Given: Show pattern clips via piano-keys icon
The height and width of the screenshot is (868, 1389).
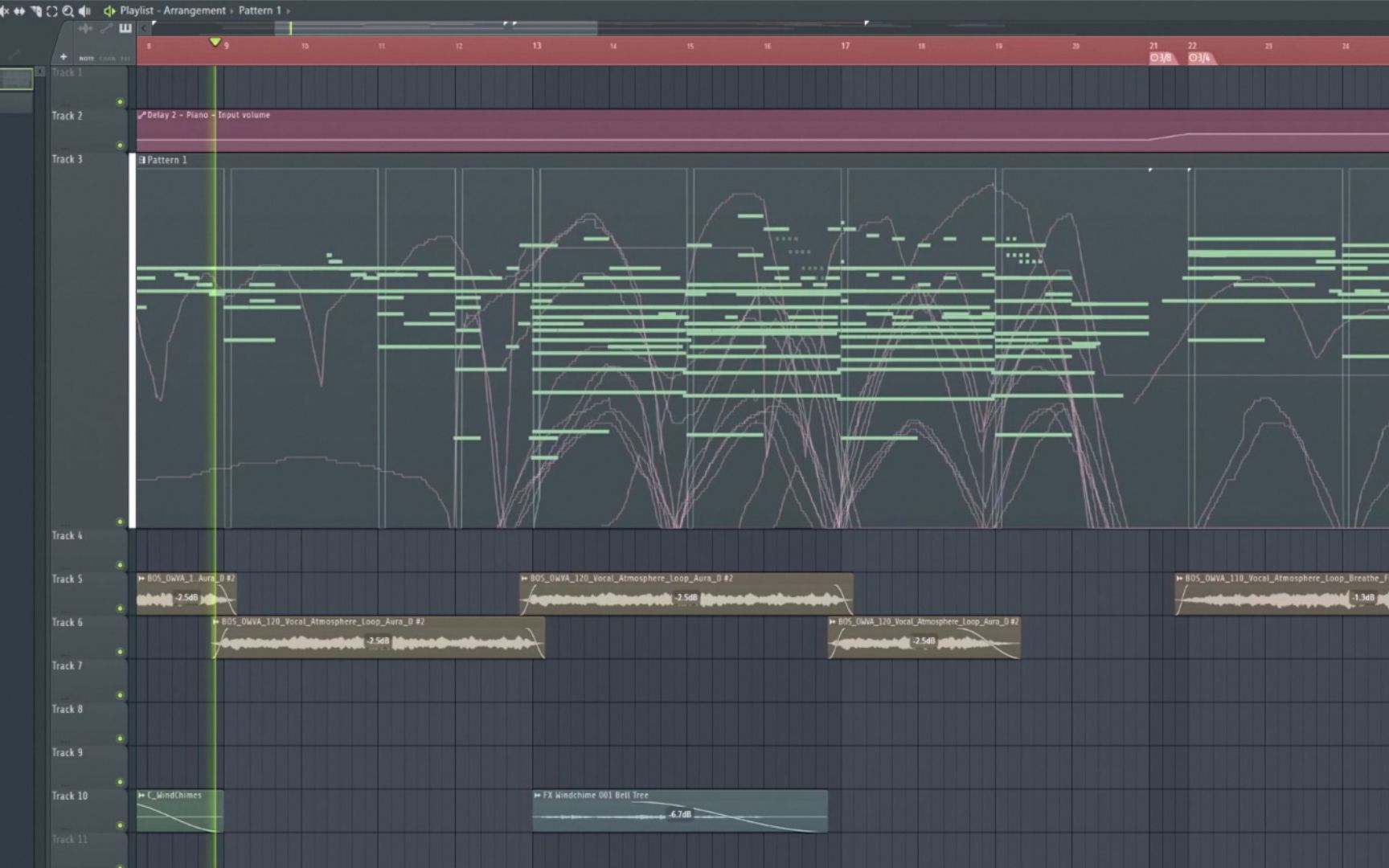Looking at the screenshot, I should [125, 28].
